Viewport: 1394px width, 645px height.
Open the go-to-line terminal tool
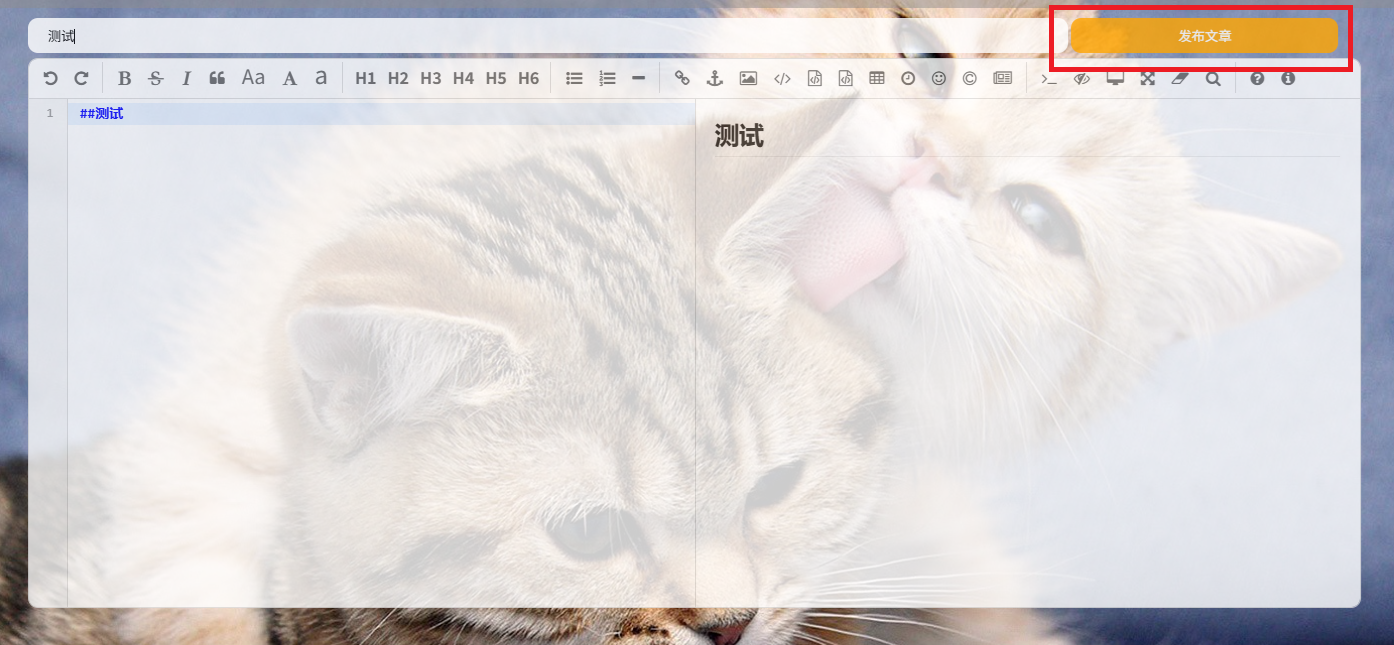1049,78
